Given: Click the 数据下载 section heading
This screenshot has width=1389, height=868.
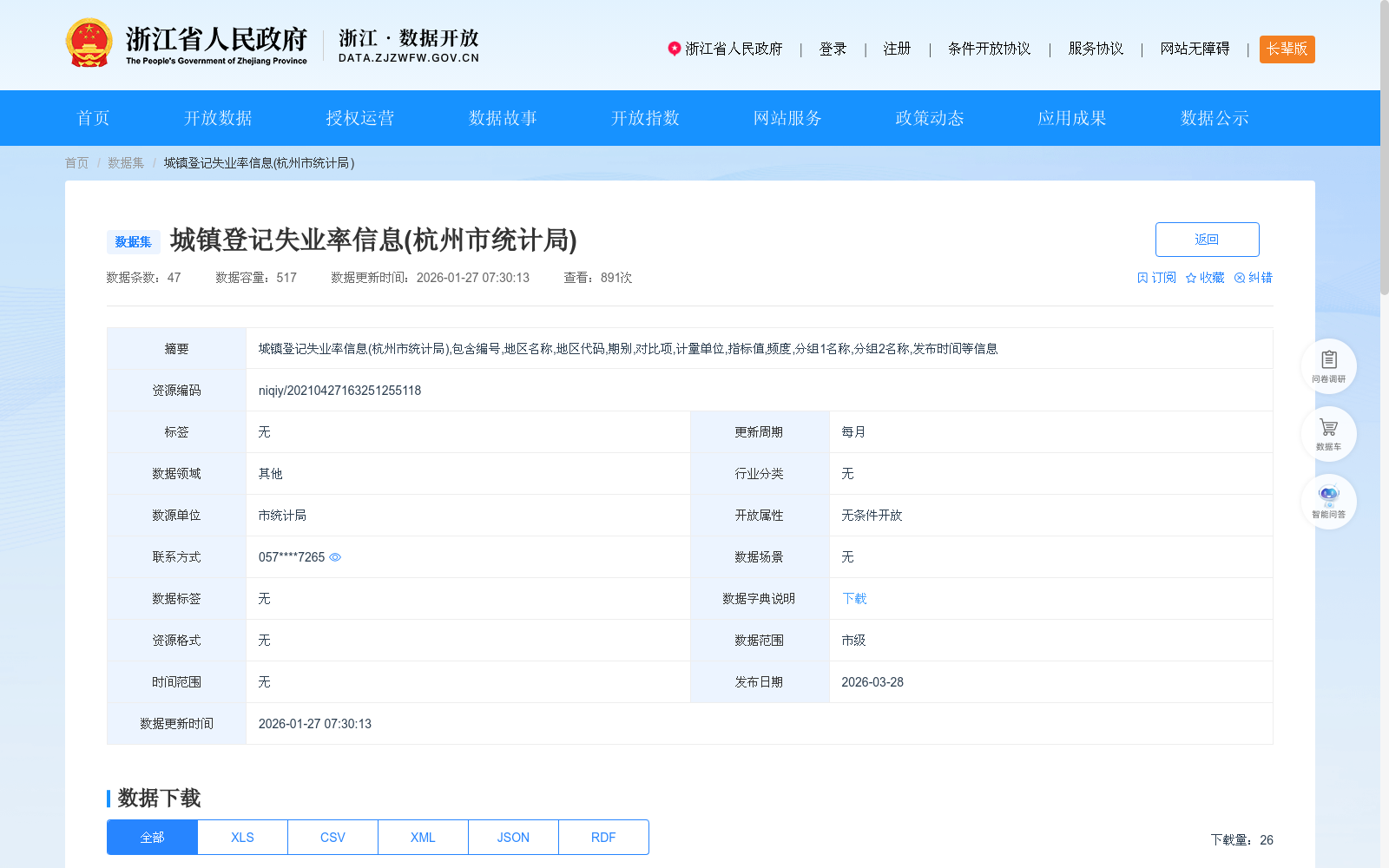Looking at the screenshot, I should 159,798.
